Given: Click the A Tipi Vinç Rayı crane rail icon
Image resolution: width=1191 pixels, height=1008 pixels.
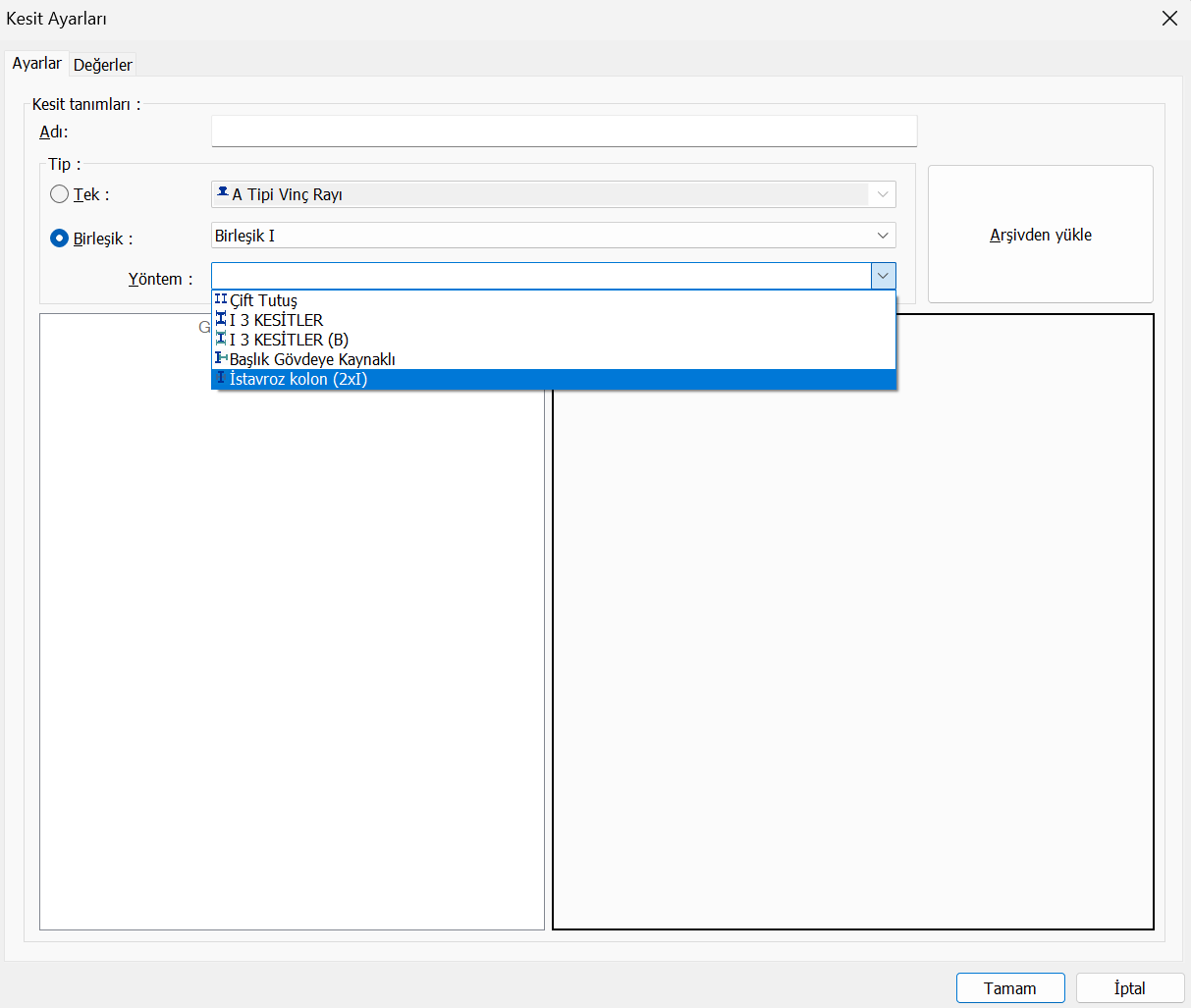Looking at the screenshot, I should [x=223, y=193].
